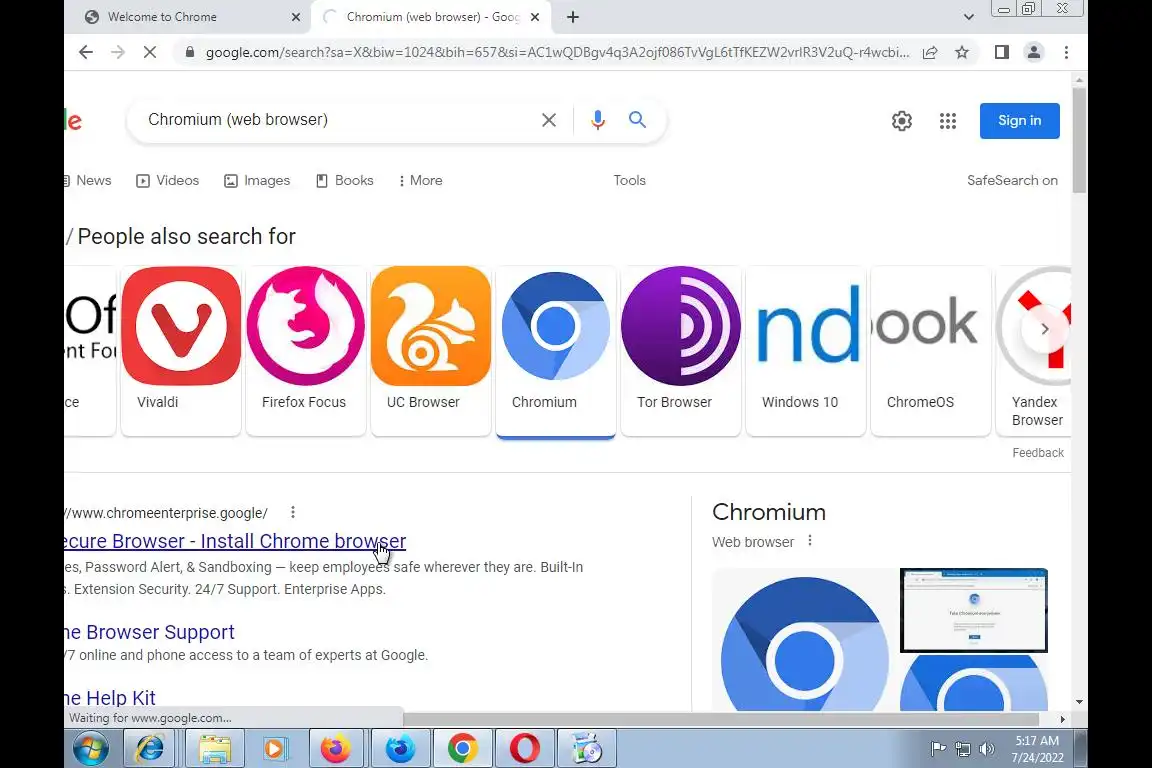Open large Chromium logo image

804,639
